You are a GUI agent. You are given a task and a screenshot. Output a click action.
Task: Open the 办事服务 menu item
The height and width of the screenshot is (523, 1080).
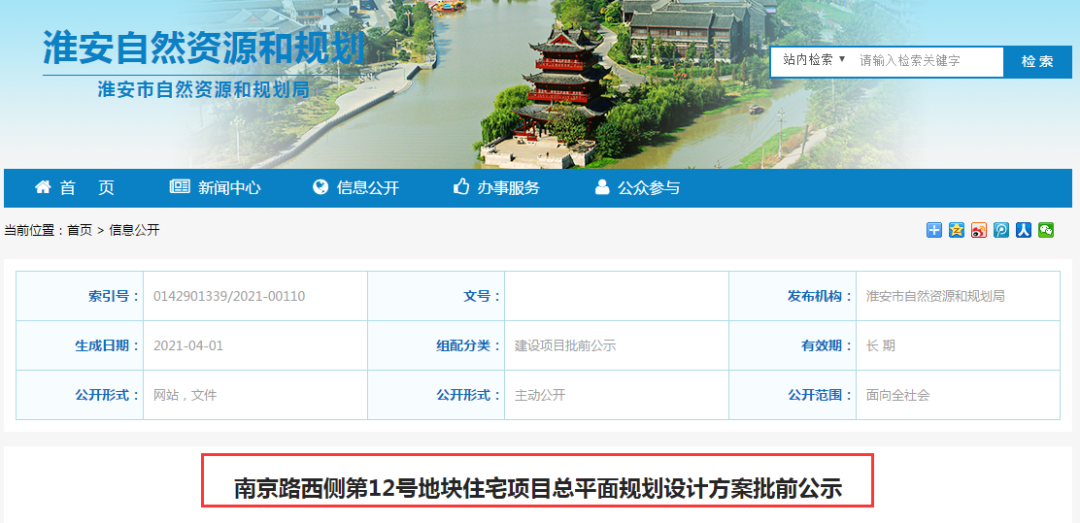497,187
